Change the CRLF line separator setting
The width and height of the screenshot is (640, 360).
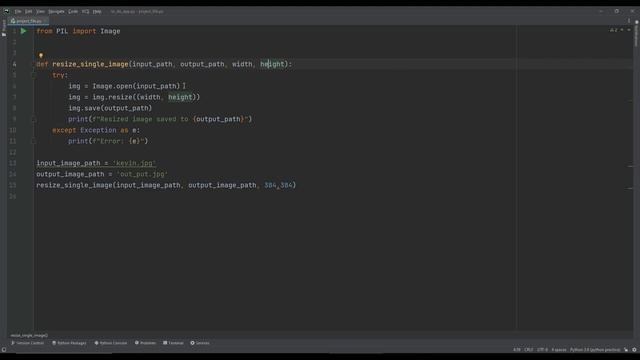tap(529, 350)
